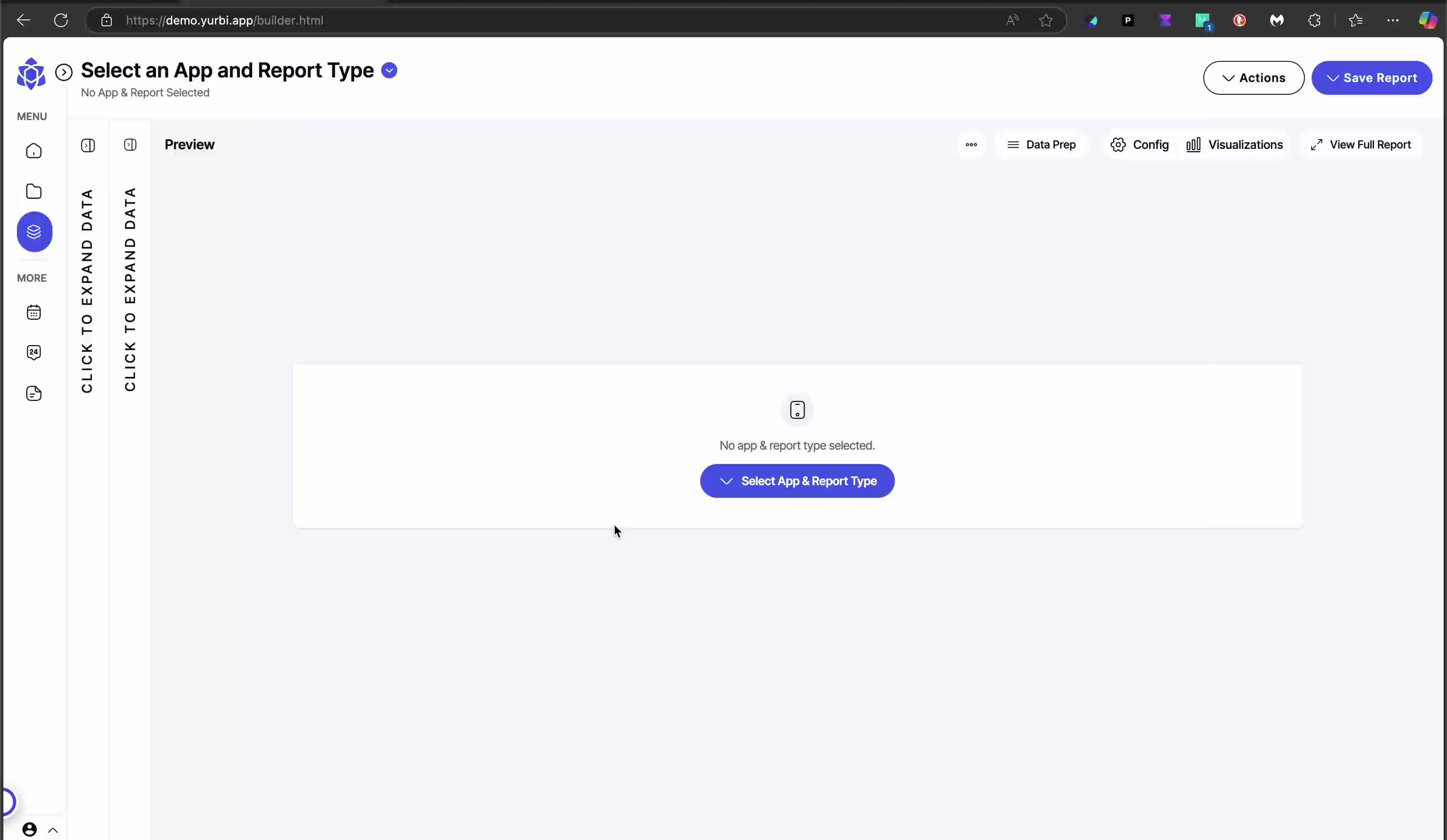The height and width of the screenshot is (840, 1447).
Task: Click the three-dot more options button
Action: pos(971,145)
